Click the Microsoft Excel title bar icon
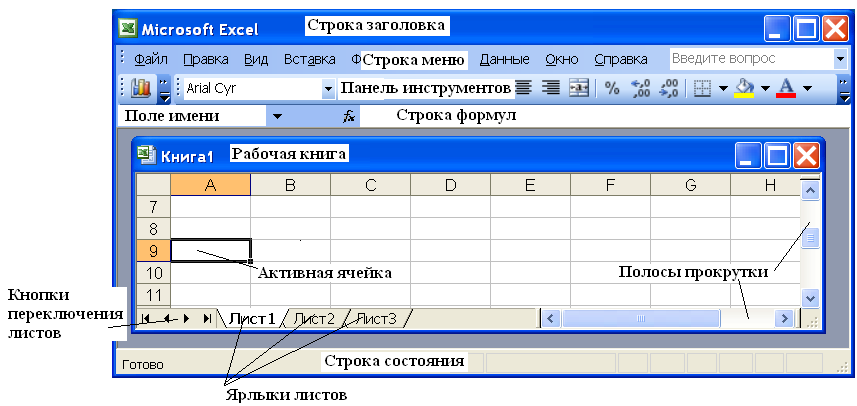Viewport: 857px width, 406px height. point(128,28)
